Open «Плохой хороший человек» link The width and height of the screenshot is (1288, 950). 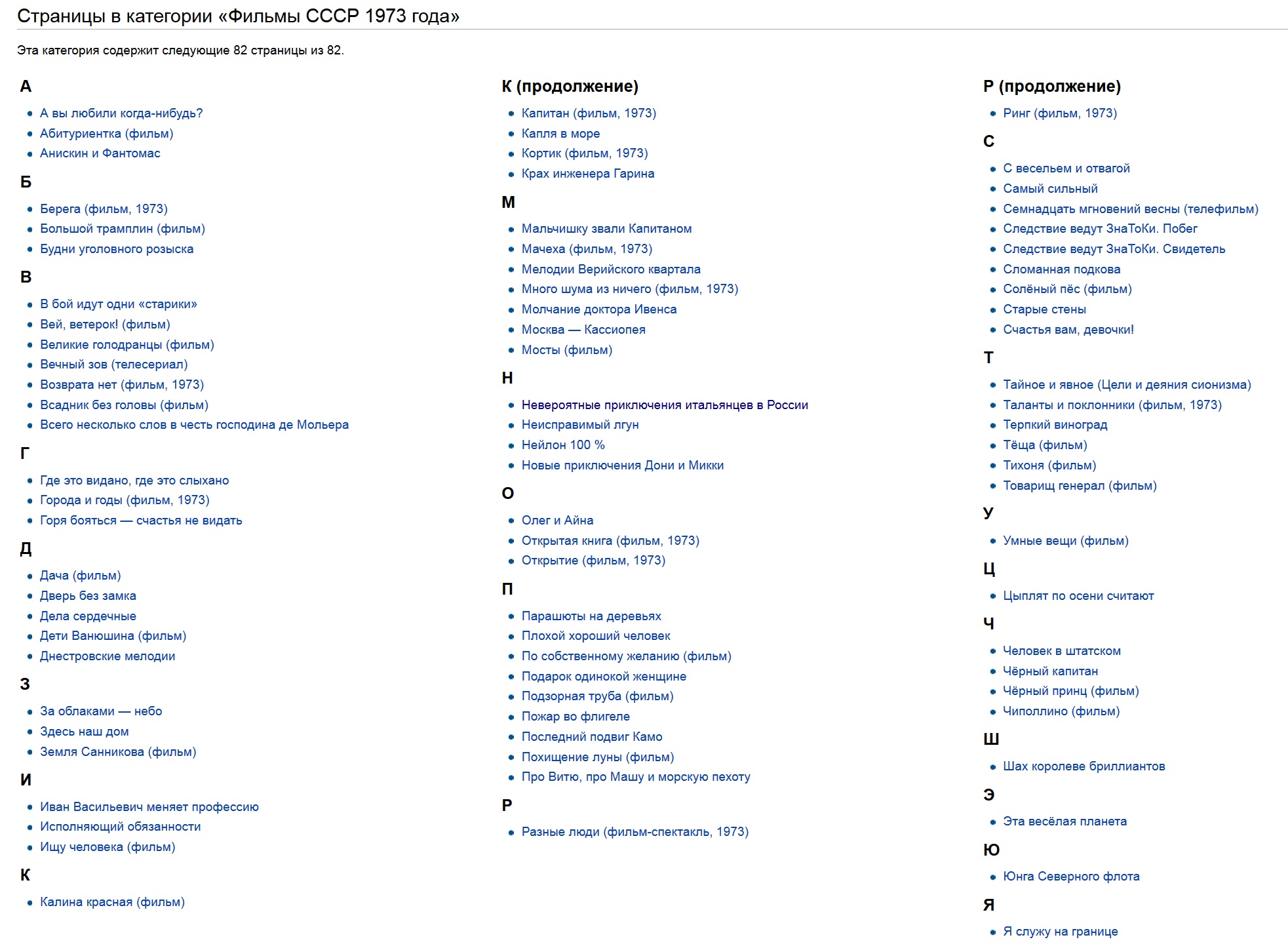pos(596,636)
